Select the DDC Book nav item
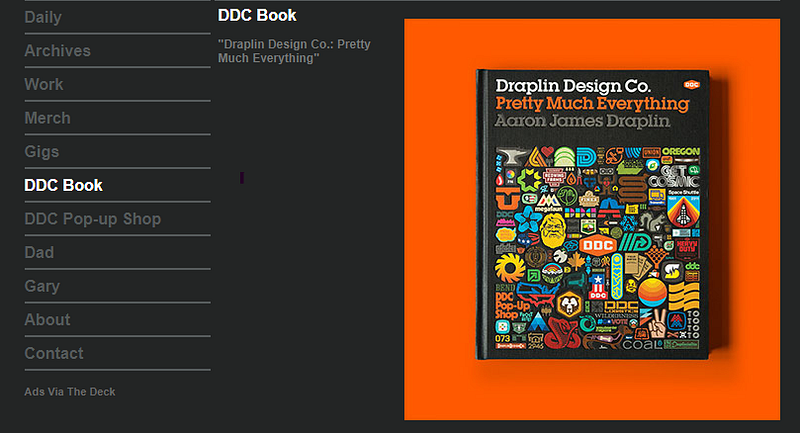The width and height of the screenshot is (800, 433). 63,186
